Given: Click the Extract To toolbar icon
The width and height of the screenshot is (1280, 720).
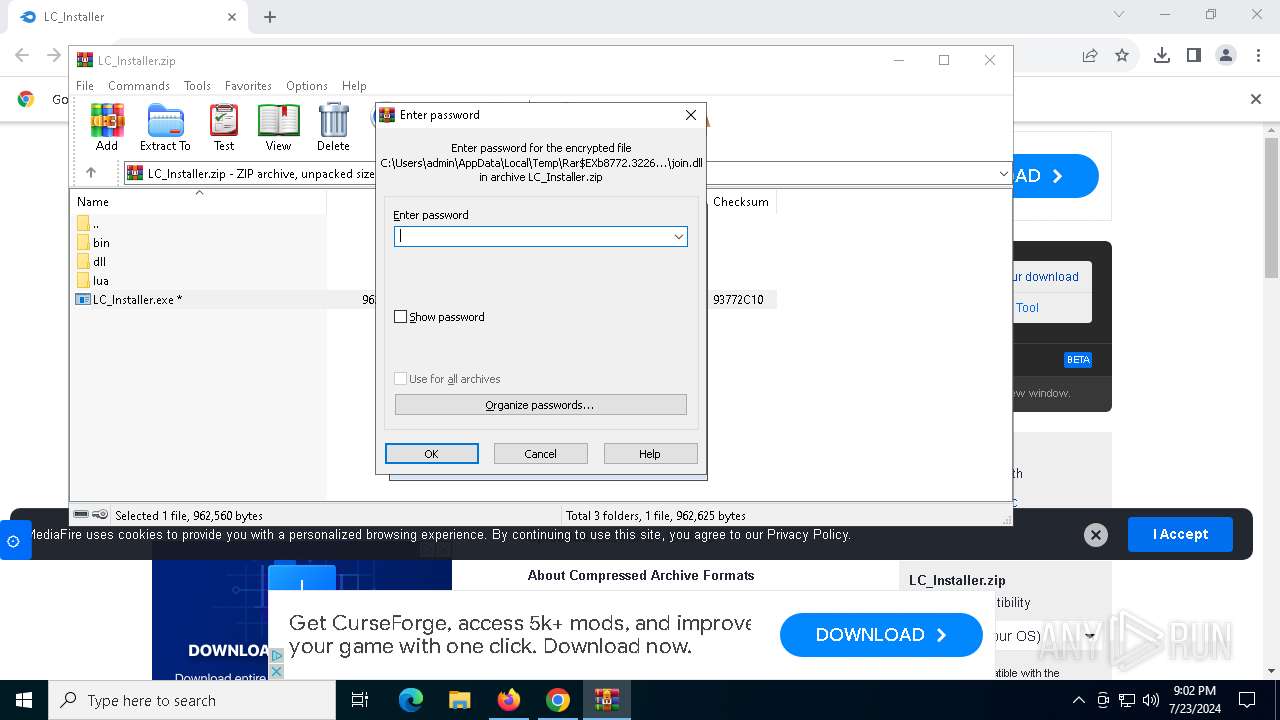Looking at the screenshot, I should tap(165, 127).
